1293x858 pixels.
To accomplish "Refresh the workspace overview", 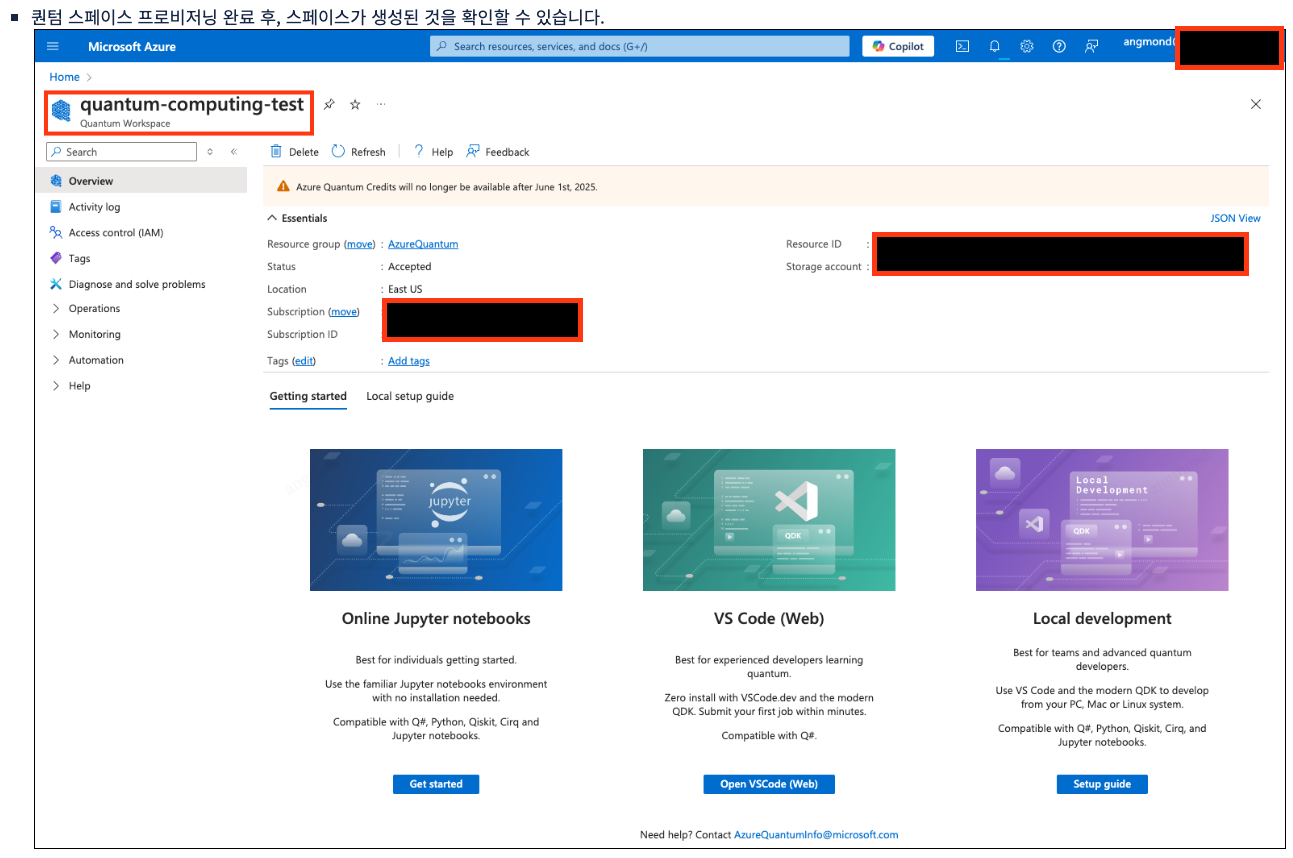I will pos(358,152).
